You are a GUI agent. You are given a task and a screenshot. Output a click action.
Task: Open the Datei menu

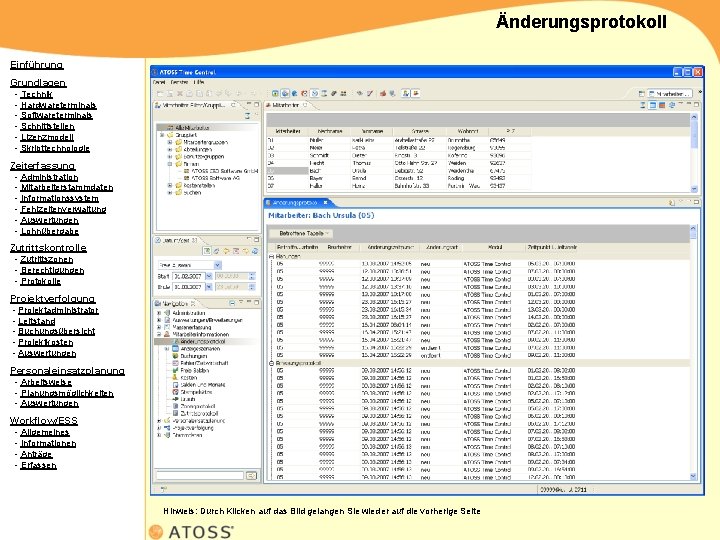point(159,82)
